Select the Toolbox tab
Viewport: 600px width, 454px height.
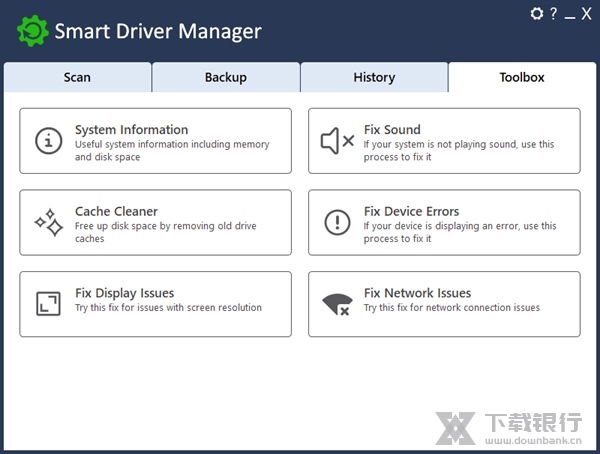pos(522,77)
